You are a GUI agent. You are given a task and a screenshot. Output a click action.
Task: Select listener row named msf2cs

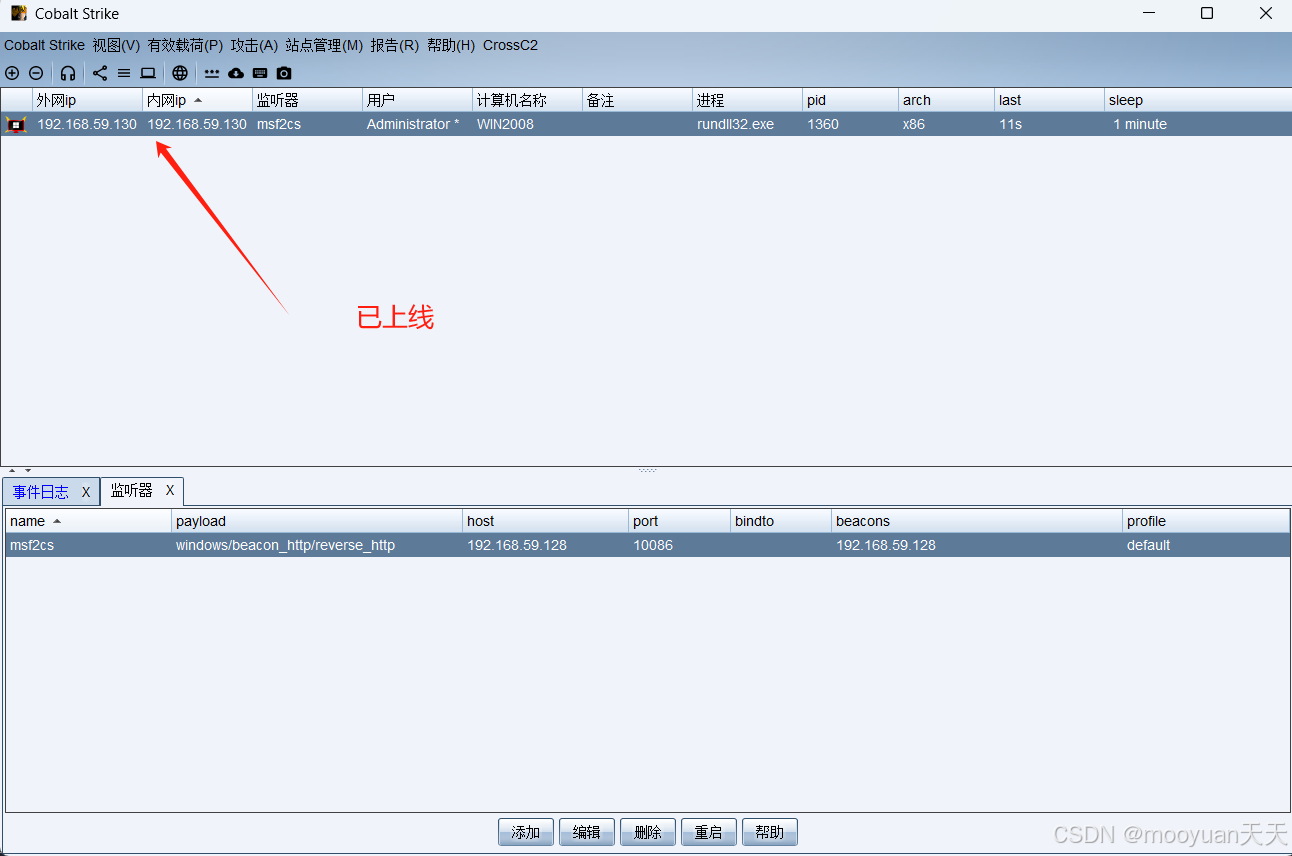click(x=648, y=545)
